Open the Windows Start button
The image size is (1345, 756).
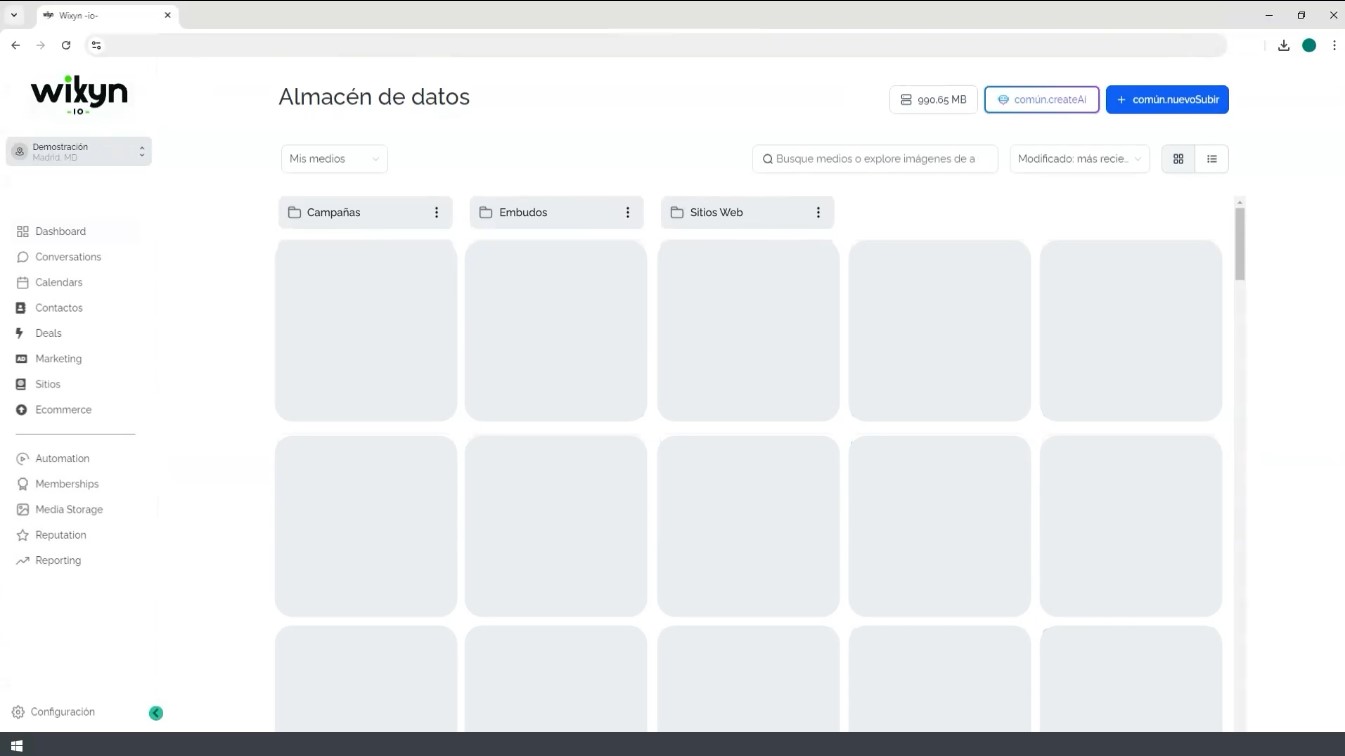point(16,746)
